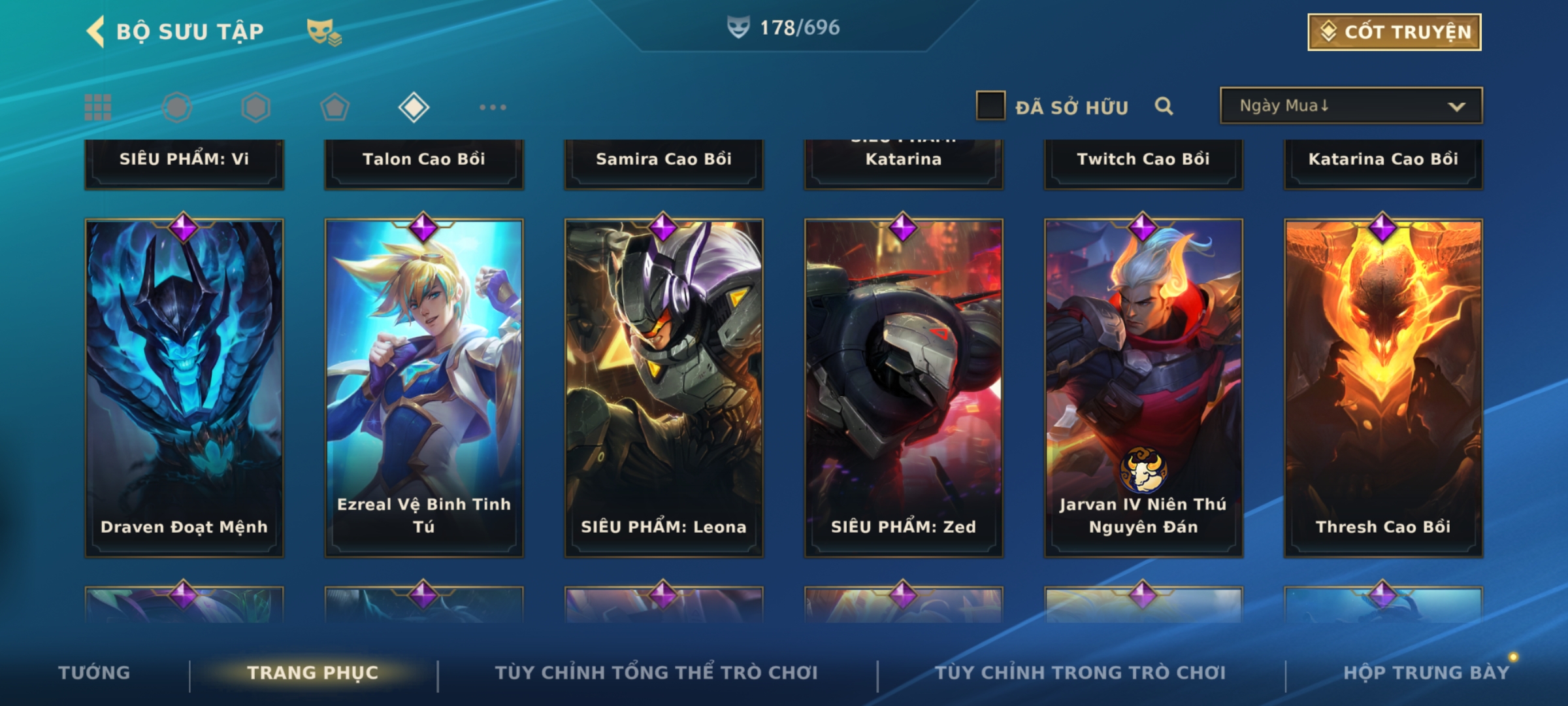Select the Draven Đoạt Mệnh skin card
This screenshot has height=706, width=1568.
[x=184, y=388]
